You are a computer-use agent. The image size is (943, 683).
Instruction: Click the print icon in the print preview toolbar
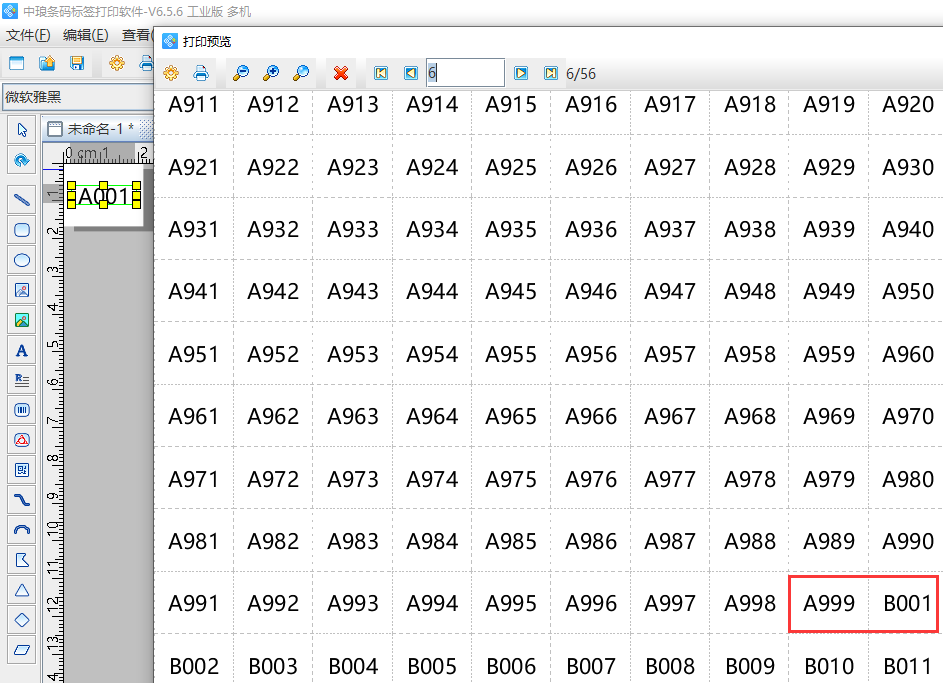coord(201,73)
